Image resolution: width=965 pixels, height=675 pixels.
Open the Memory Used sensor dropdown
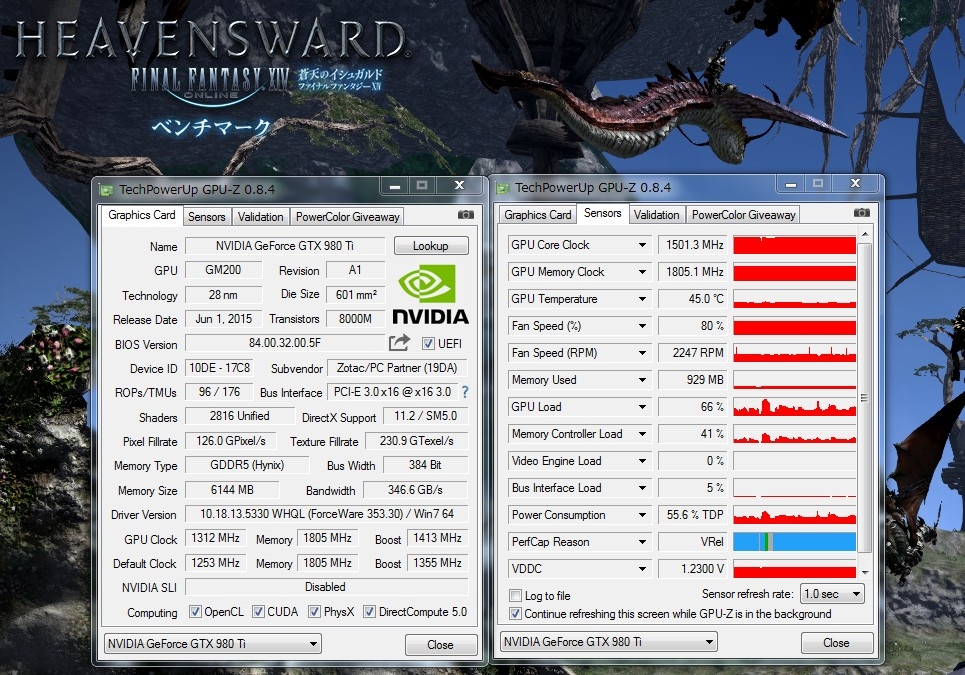[642, 380]
